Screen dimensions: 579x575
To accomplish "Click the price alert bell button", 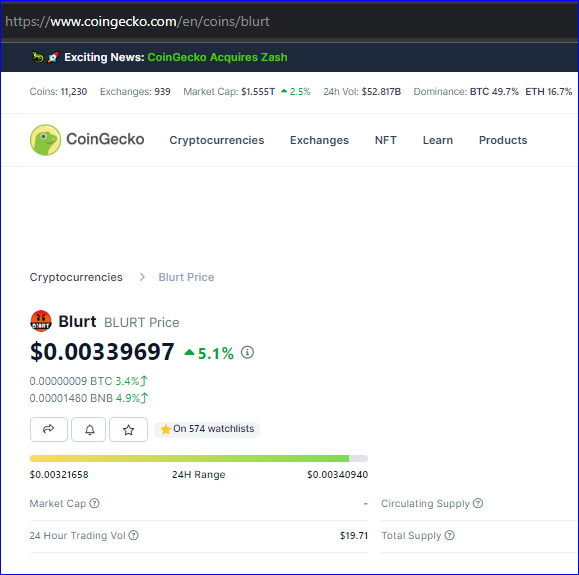I will (x=89, y=429).
